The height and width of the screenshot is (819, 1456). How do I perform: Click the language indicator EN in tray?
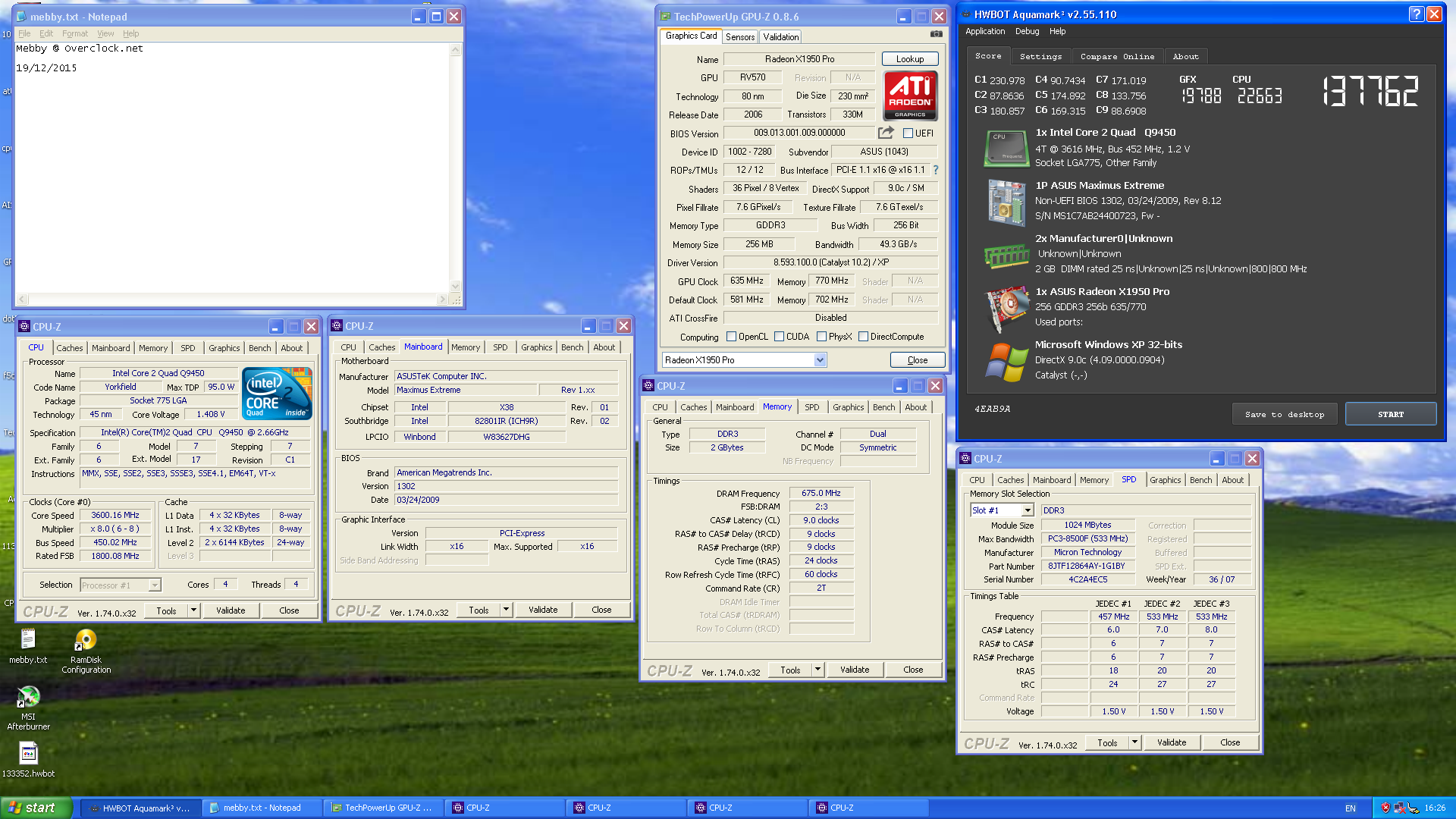click(x=1351, y=808)
